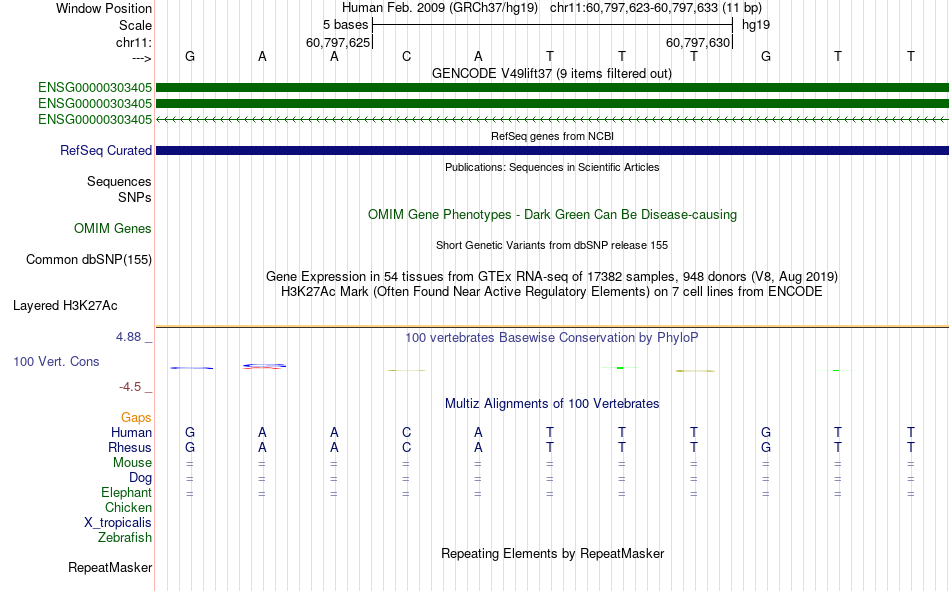The height and width of the screenshot is (591, 950).
Task: Click the C base in the Human alignment row
Action: tap(406, 432)
